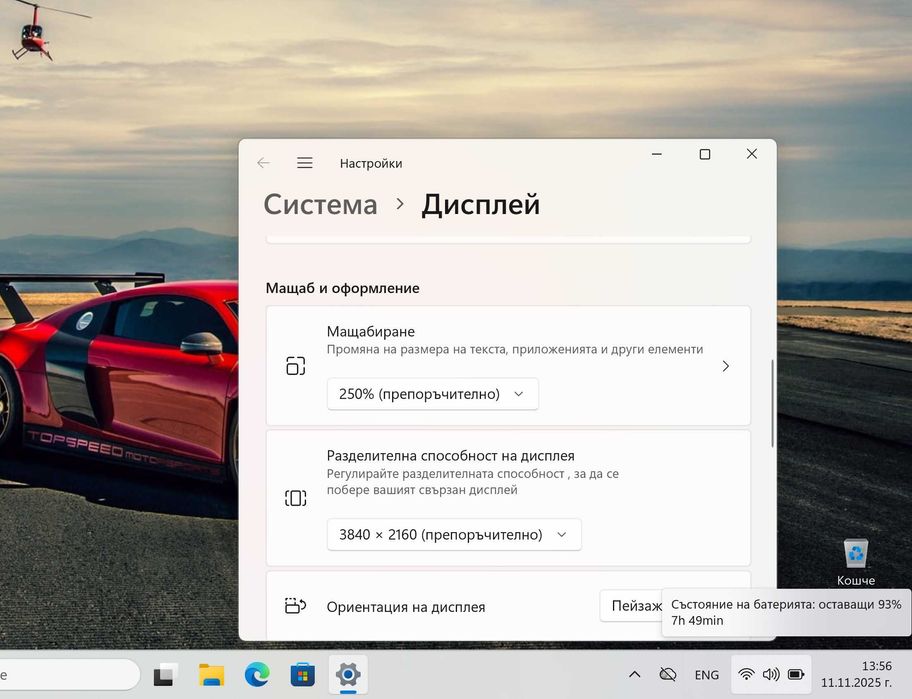Open the Пейзаж orientation dropdown
Screen dimensions: 912x699
(x=631, y=606)
